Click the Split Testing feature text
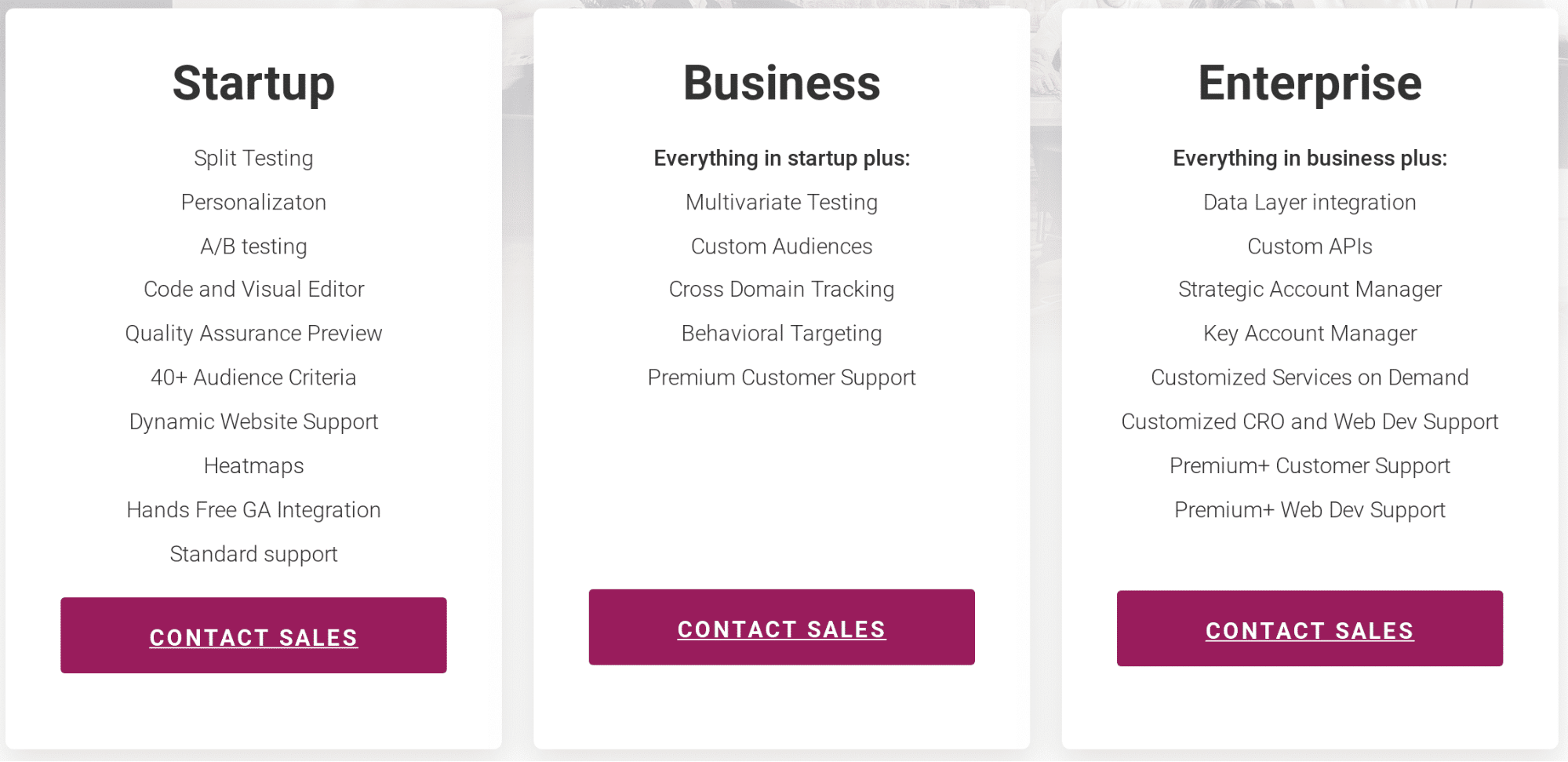This screenshot has height=762, width=1568. [253, 159]
